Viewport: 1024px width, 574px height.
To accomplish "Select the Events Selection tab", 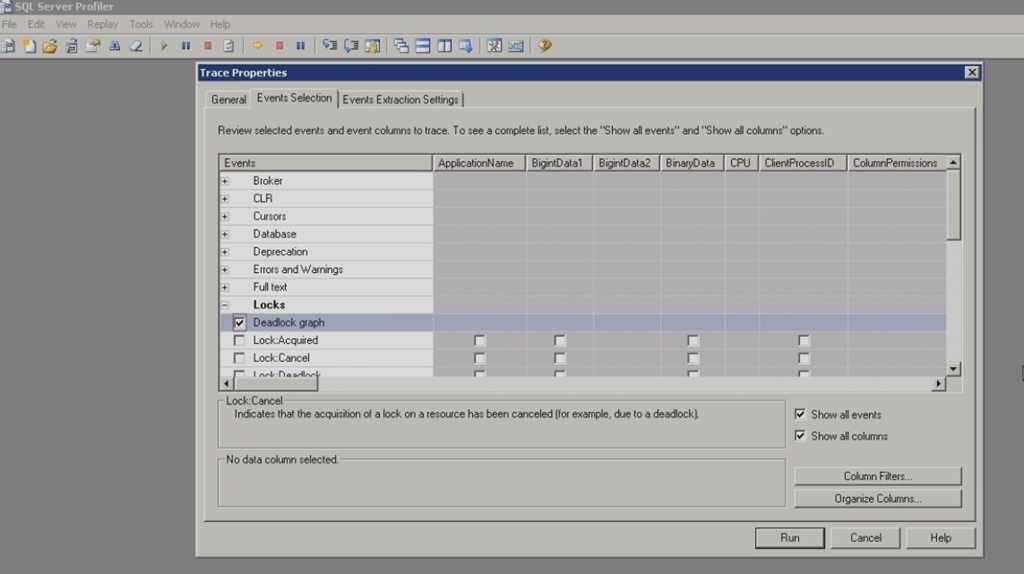I will 295,98.
